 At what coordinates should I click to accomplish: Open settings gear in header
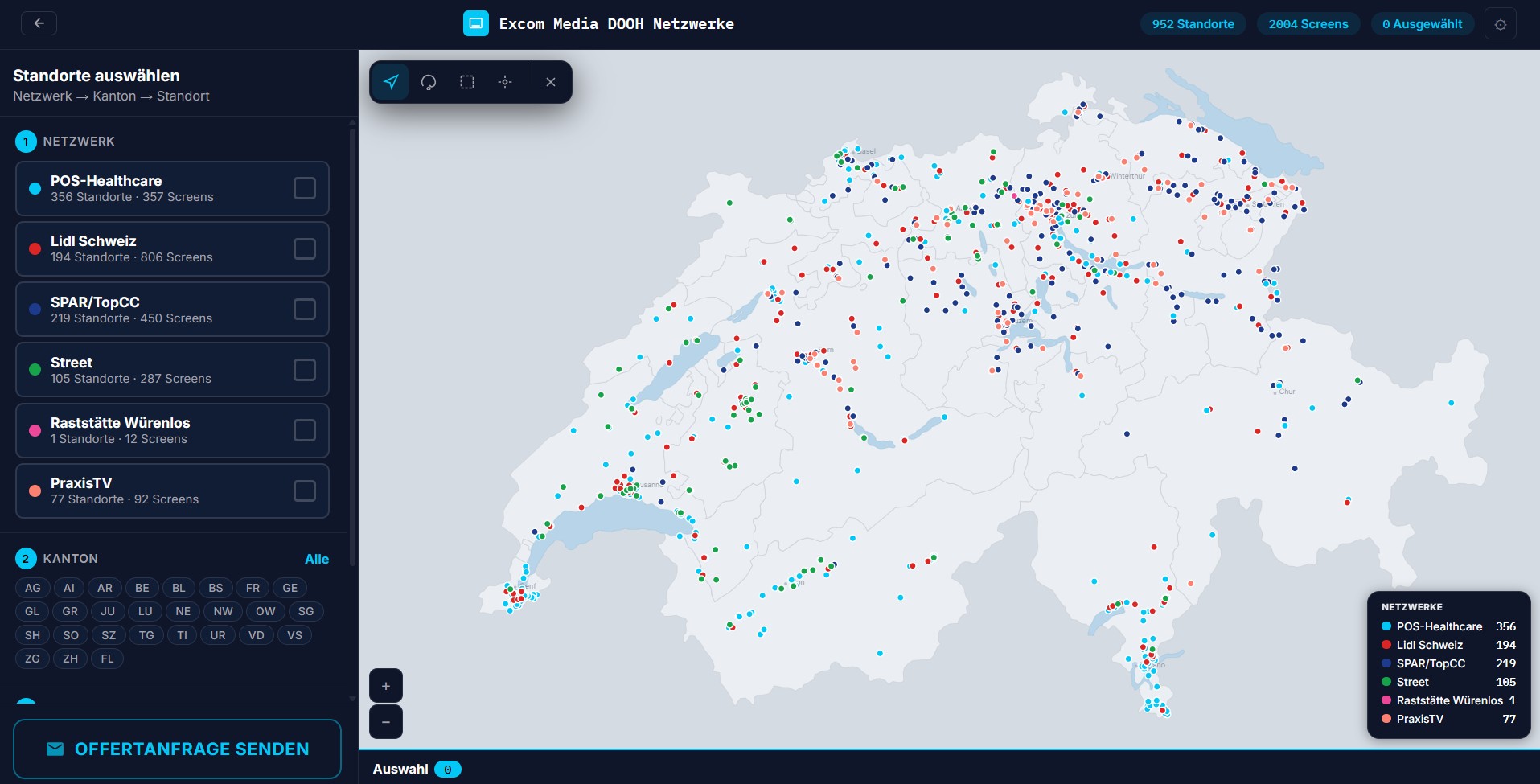pyautogui.click(x=1501, y=24)
